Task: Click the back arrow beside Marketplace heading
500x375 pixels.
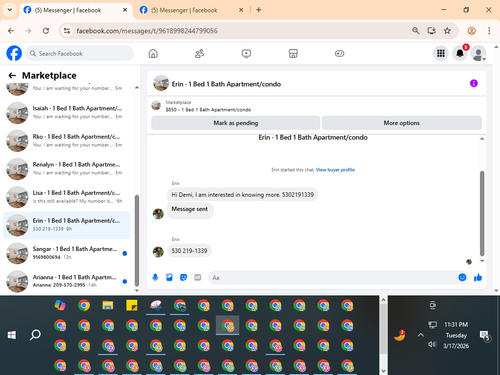Action: point(12,76)
